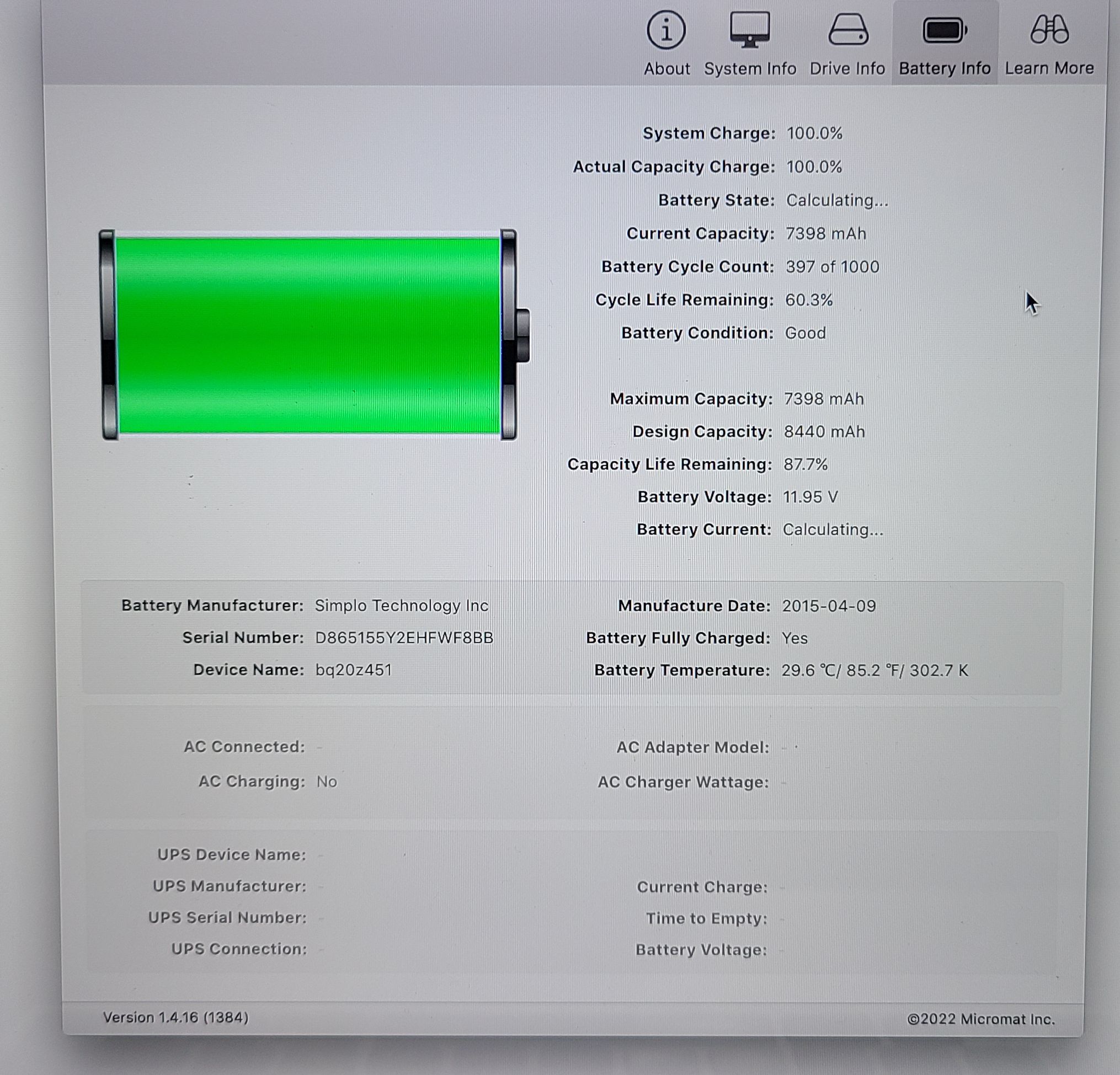1120x1075 pixels.
Task: Click the Battery Info battery icon
Action: (x=944, y=30)
